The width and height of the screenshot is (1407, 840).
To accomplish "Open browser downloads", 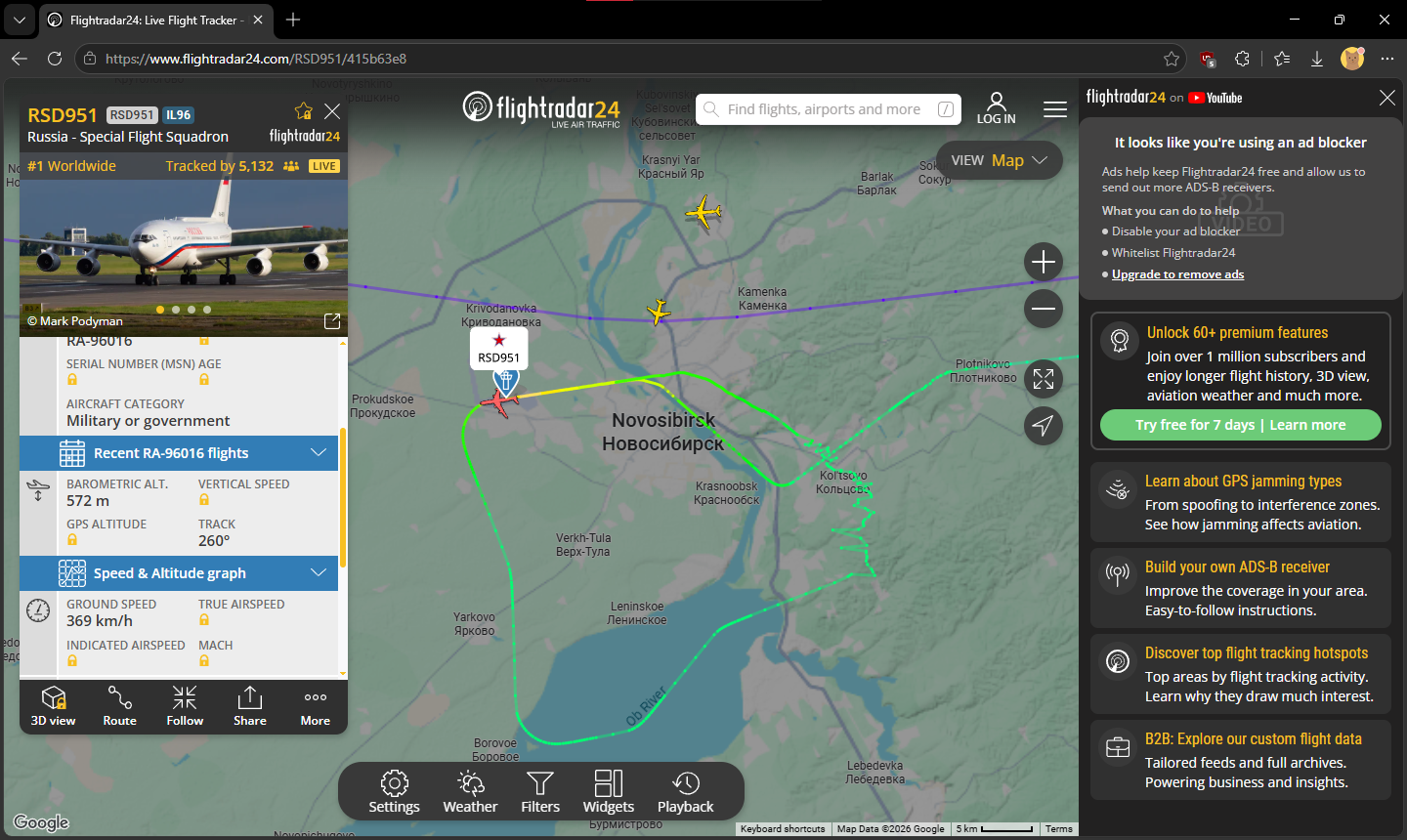I will (x=1317, y=59).
